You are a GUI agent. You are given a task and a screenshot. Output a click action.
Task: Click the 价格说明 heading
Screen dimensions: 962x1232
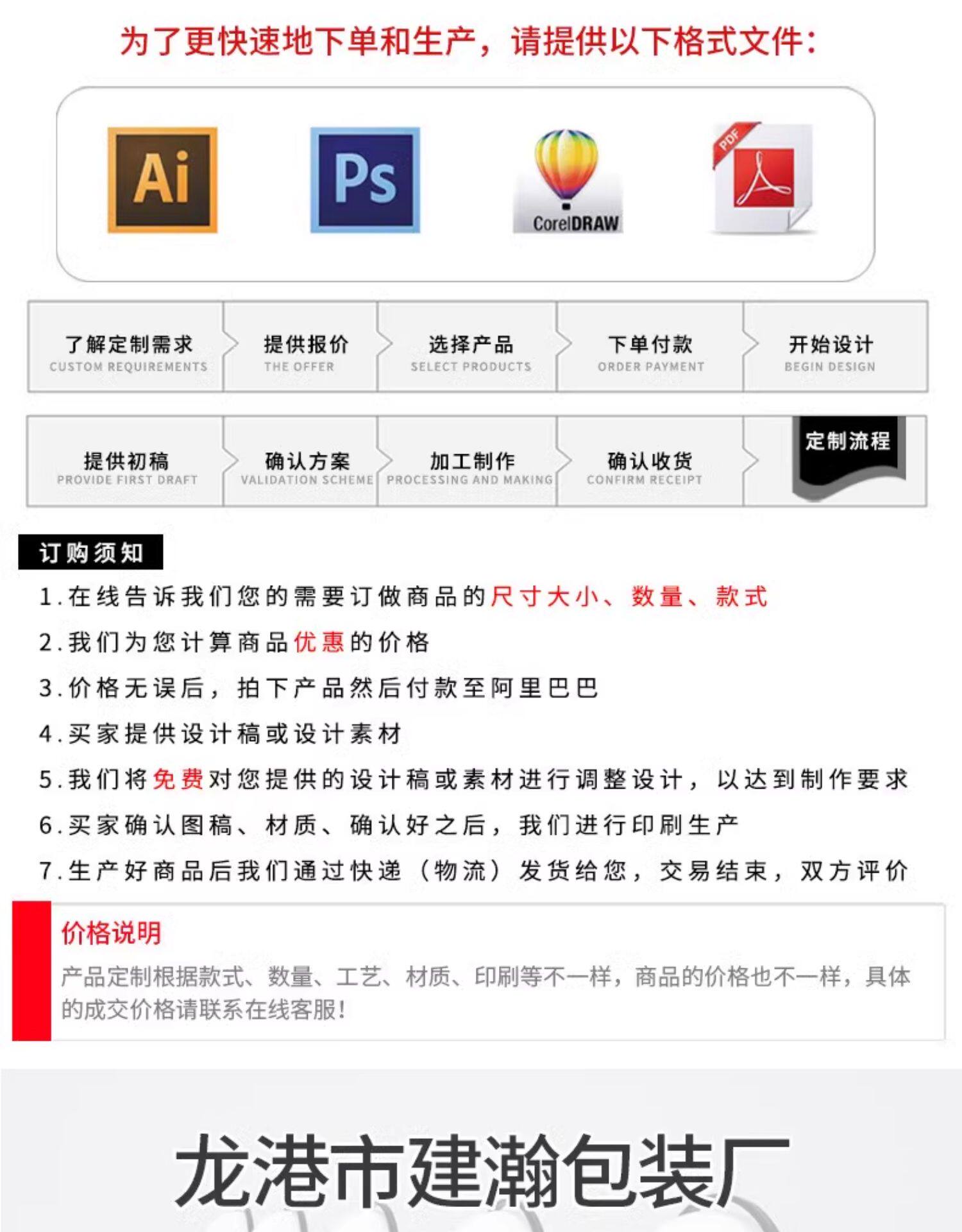(x=112, y=932)
